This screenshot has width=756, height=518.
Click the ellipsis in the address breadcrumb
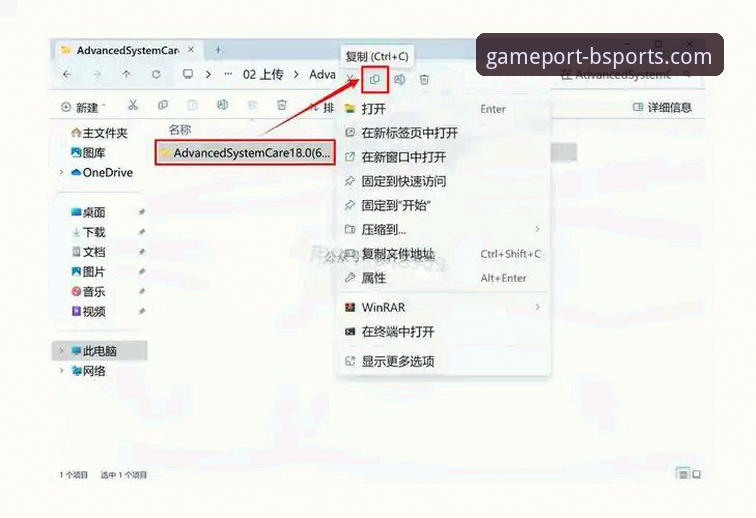point(228,74)
